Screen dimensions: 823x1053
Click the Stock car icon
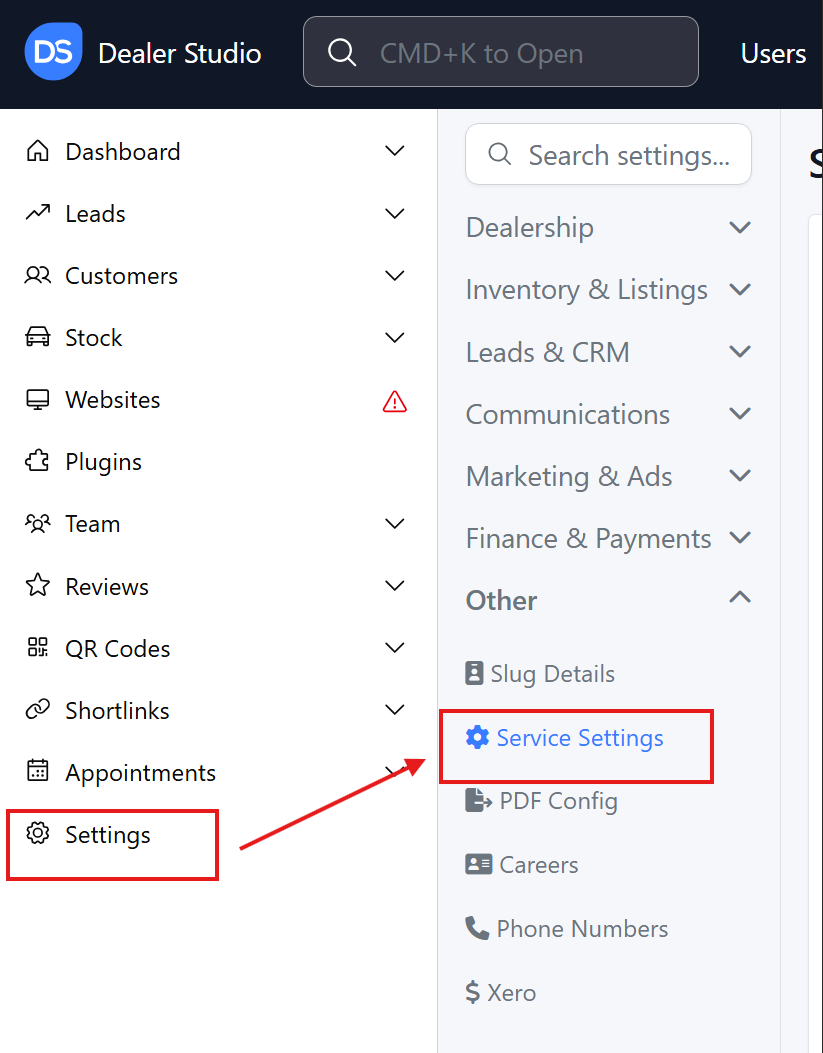pyautogui.click(x=38, y=338)
